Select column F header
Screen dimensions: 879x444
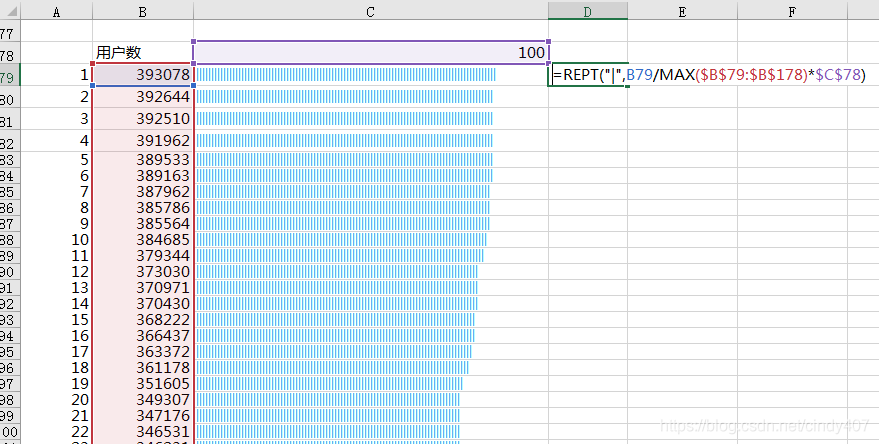(x=792, y=12)
